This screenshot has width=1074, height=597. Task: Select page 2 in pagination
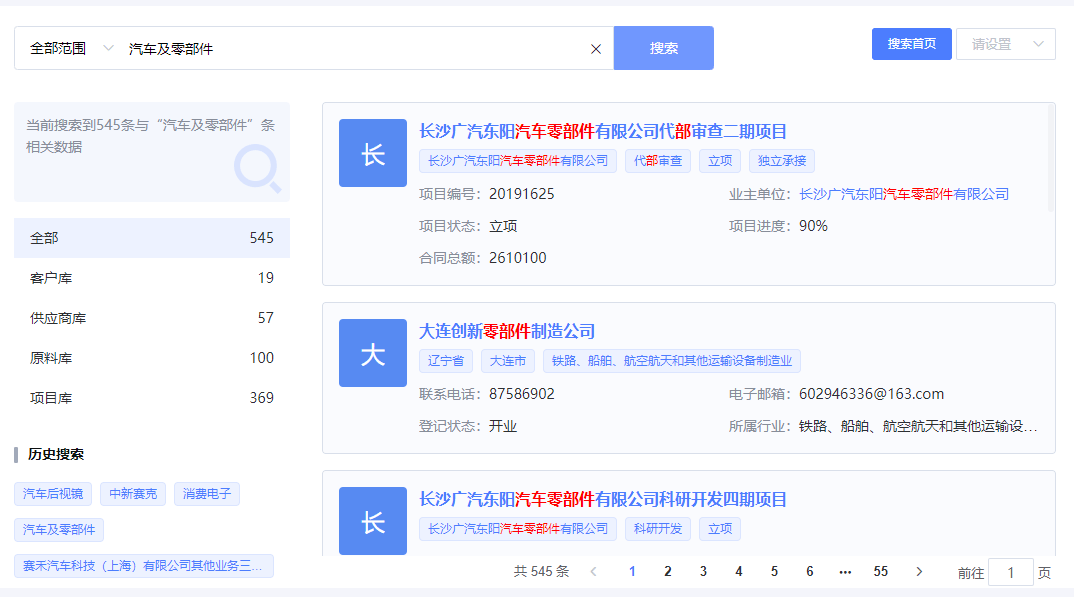668,572
